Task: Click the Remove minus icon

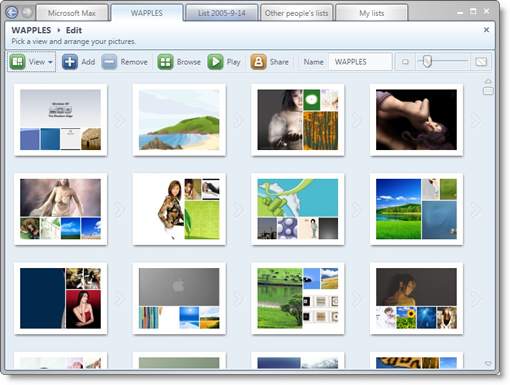Action: (109, 62)
